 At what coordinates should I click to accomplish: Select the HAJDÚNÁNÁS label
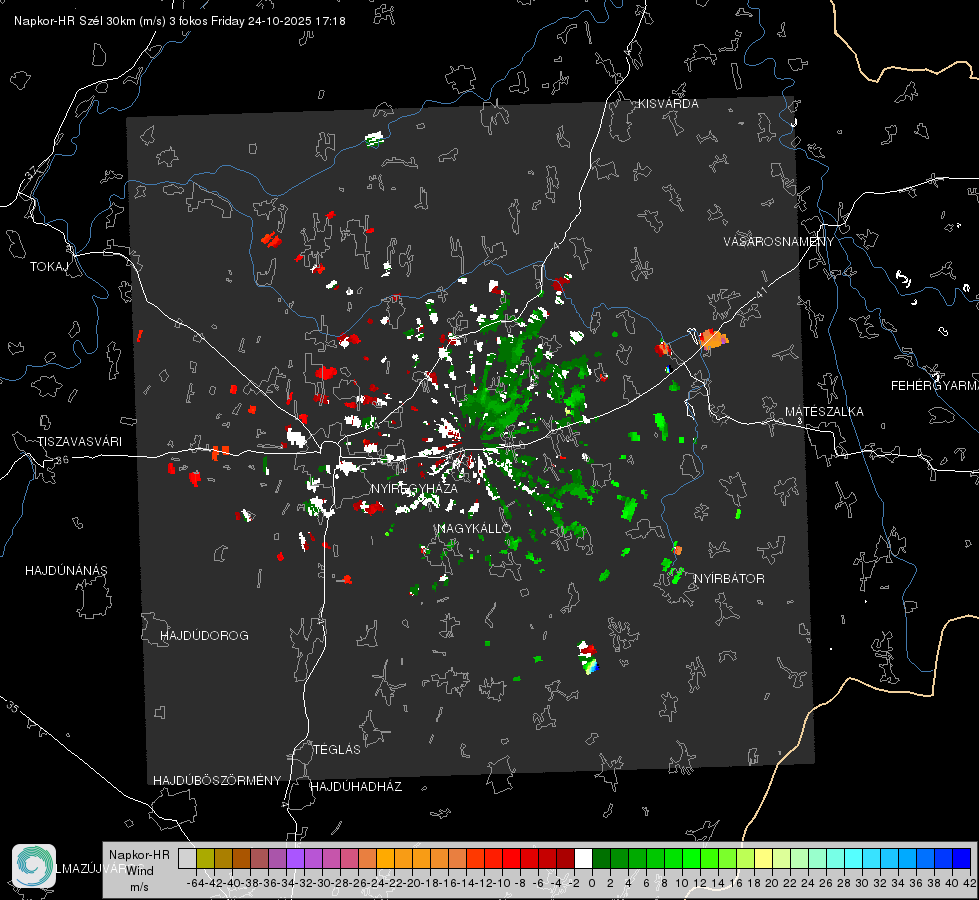tap(66, 570)
